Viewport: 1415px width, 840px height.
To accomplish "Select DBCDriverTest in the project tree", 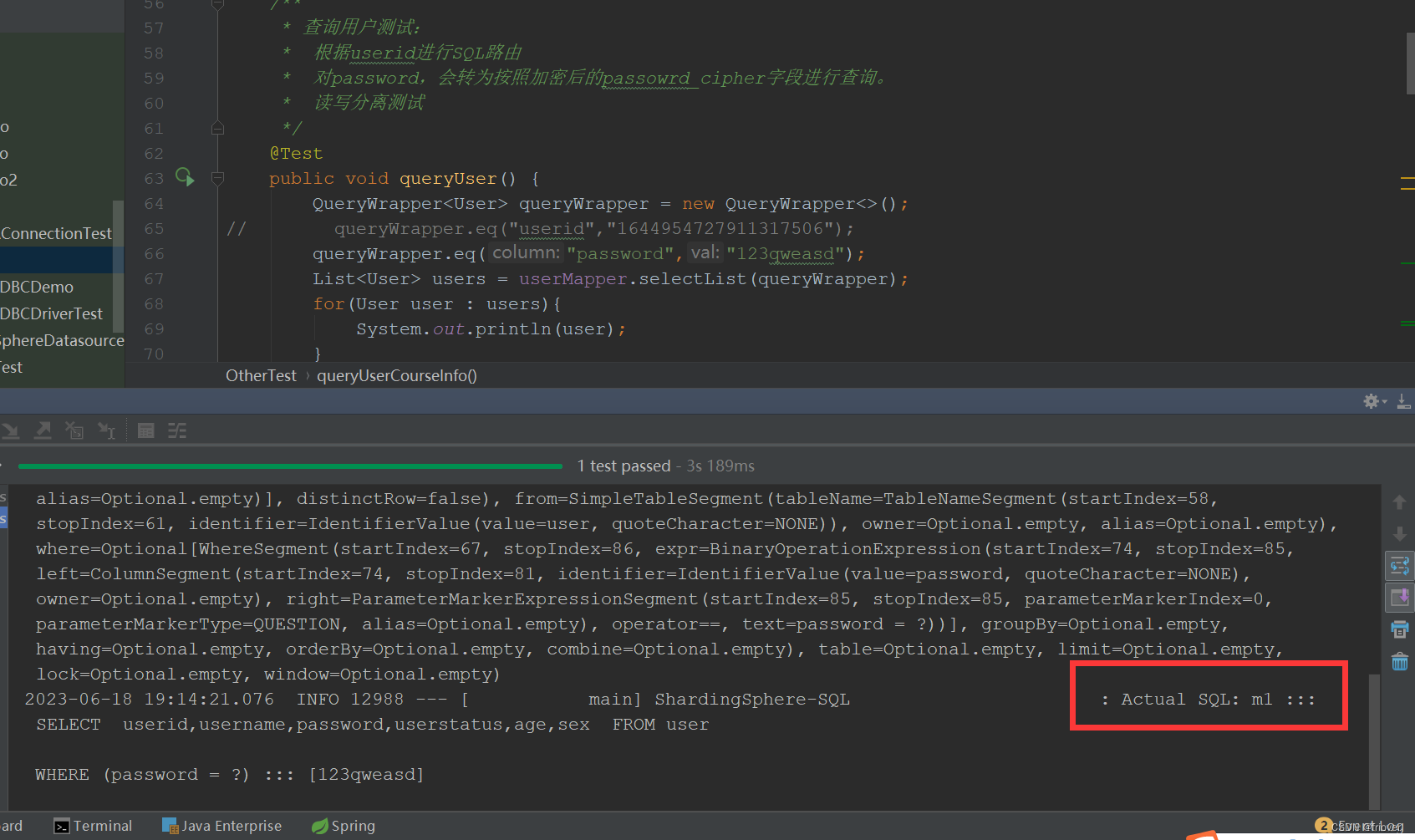I will tap(51, 313).
